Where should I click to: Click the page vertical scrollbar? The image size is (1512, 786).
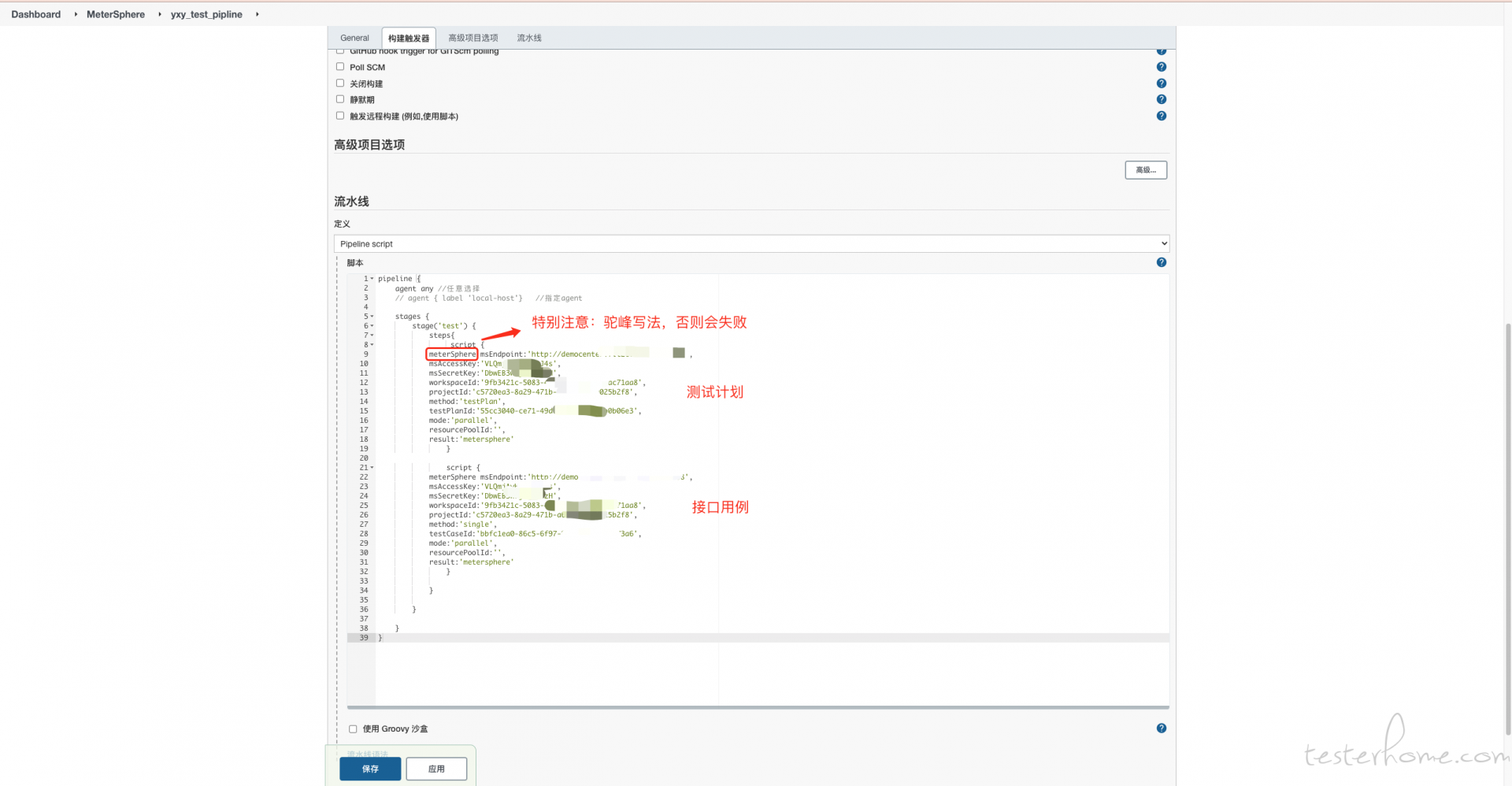1508,528
